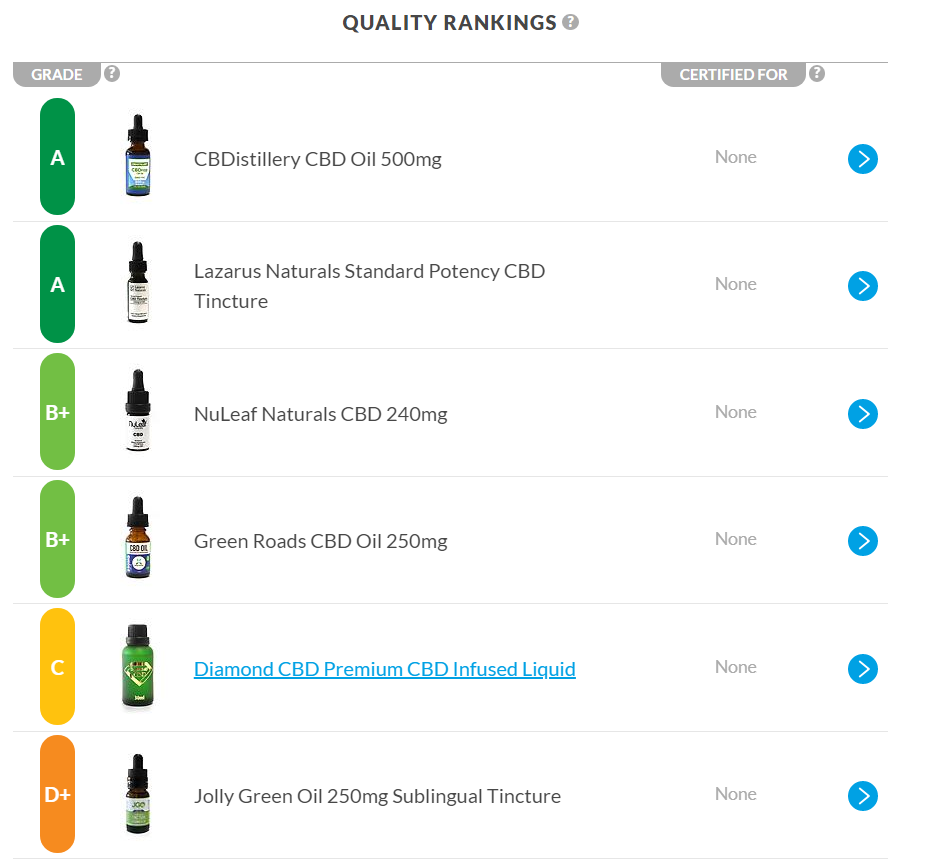Click the GRADE column header
The image size is (937, 865).
[57, 75]
